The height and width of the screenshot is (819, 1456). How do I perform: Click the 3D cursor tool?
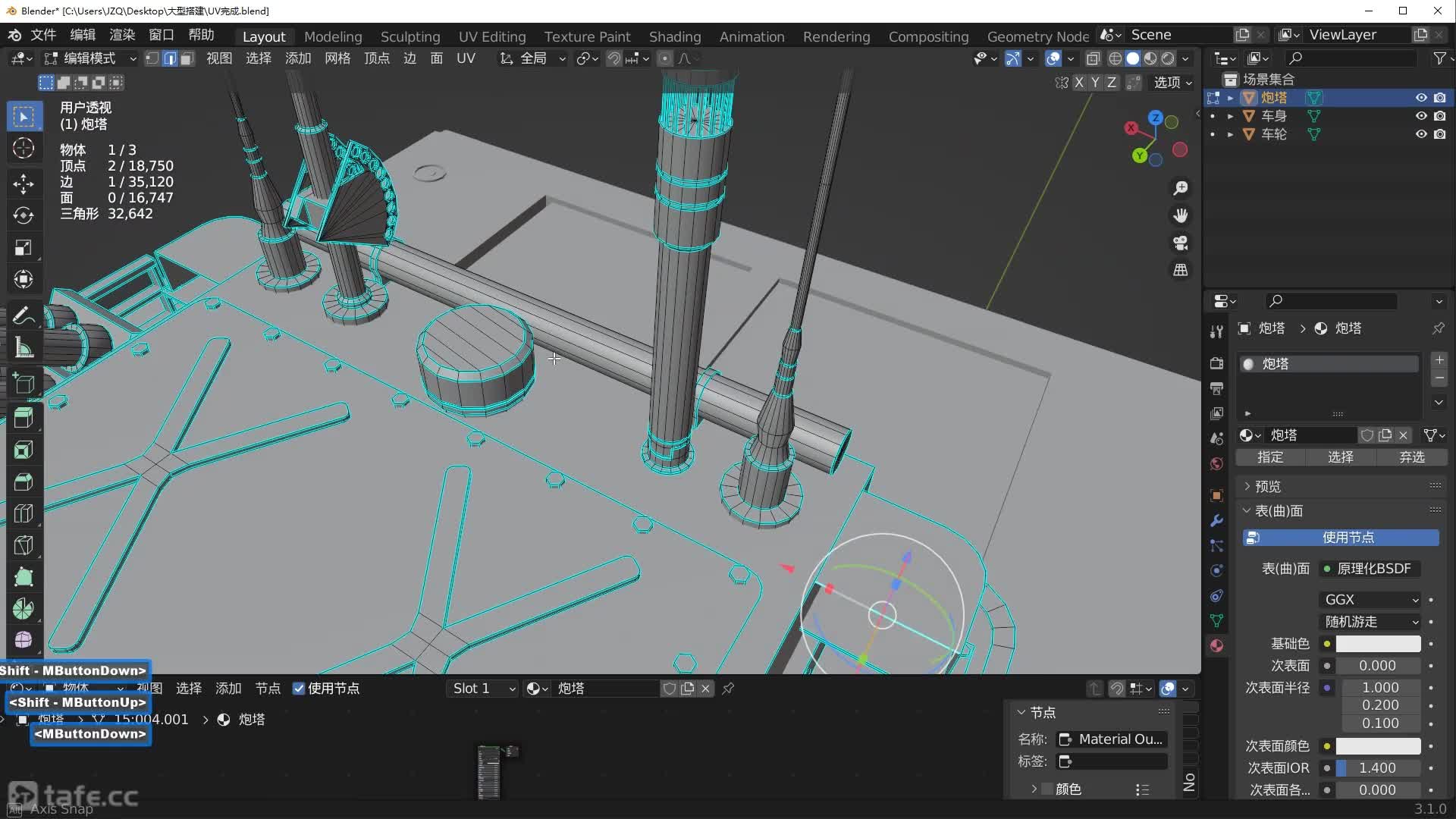(24, 148)
